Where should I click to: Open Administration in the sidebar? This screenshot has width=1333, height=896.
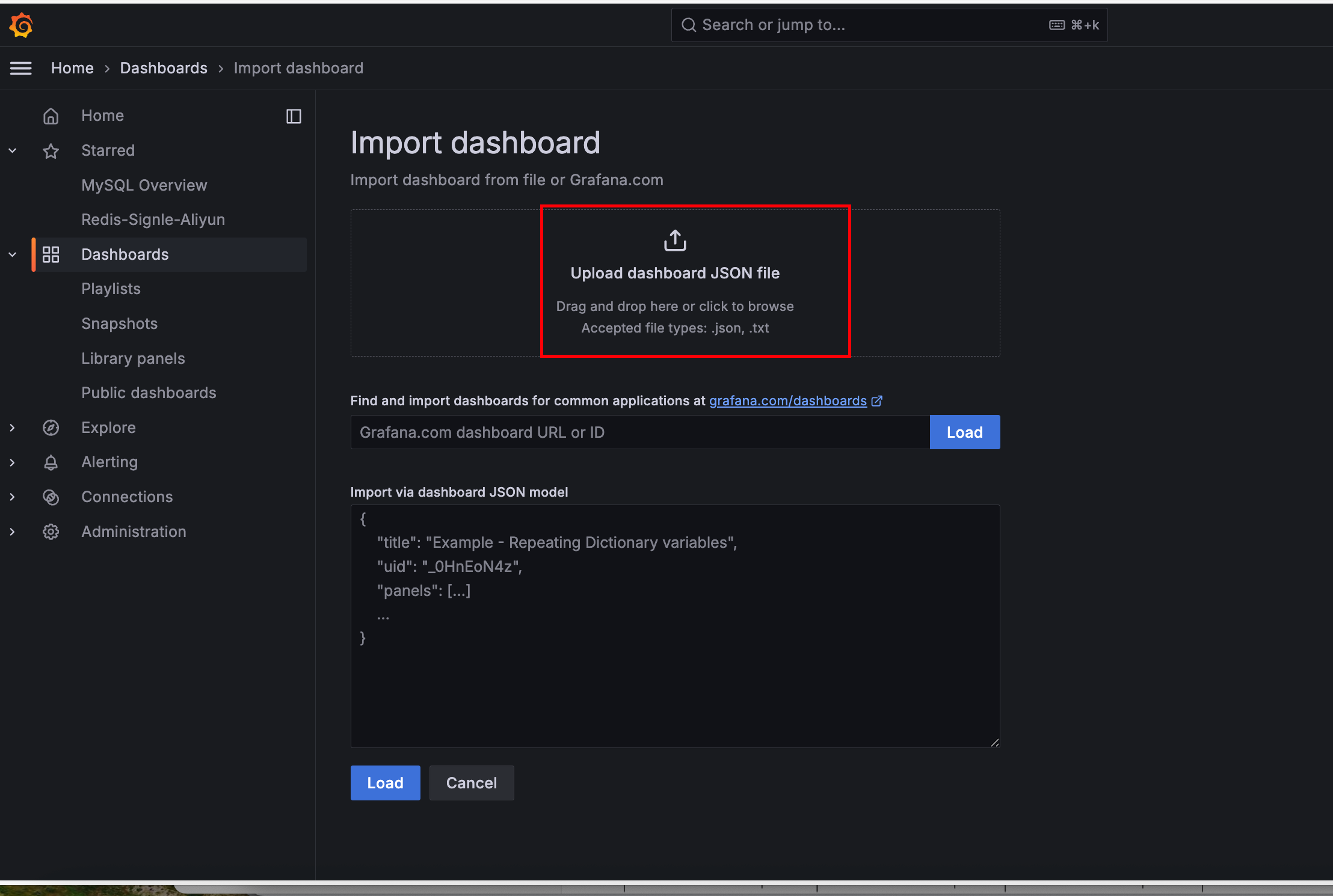(x=134, y=532)
